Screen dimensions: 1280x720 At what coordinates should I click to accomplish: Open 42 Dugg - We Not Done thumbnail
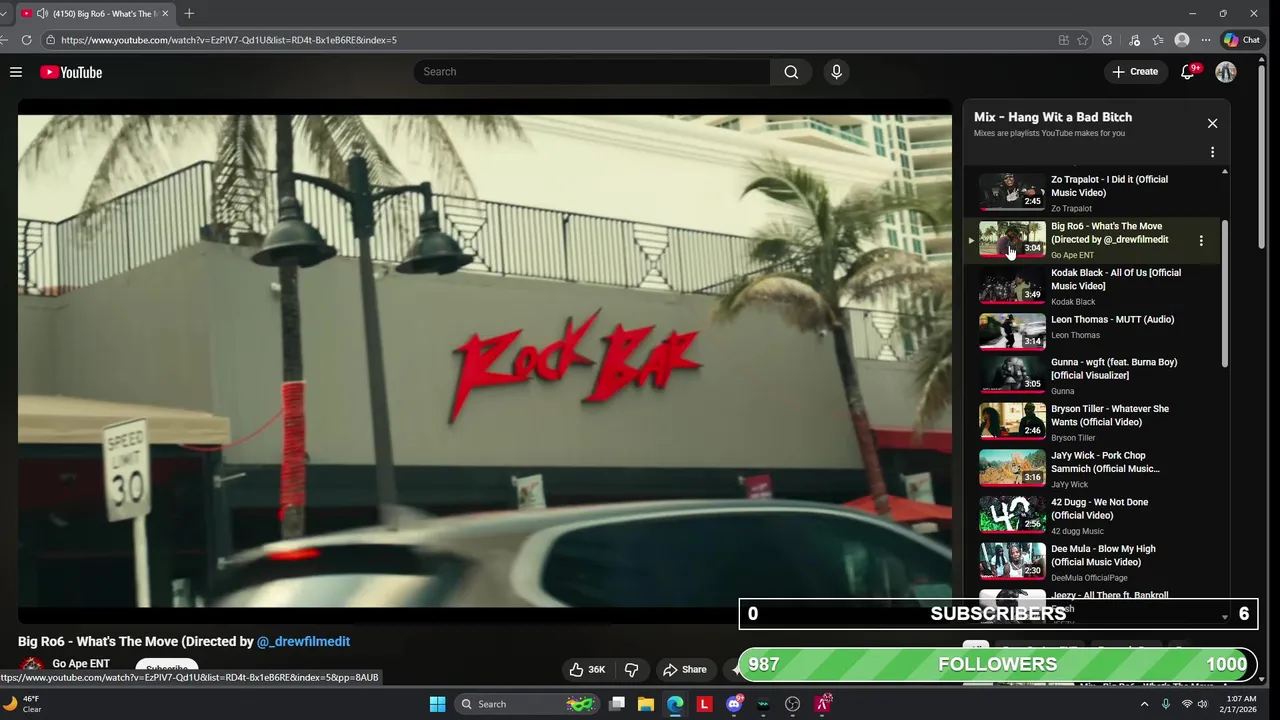[1012, 514]
